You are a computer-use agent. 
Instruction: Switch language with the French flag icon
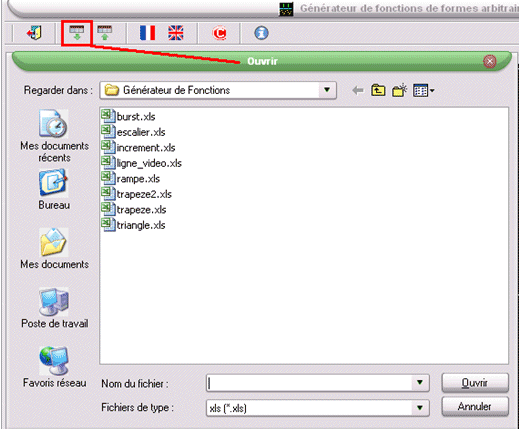[147, 33]
